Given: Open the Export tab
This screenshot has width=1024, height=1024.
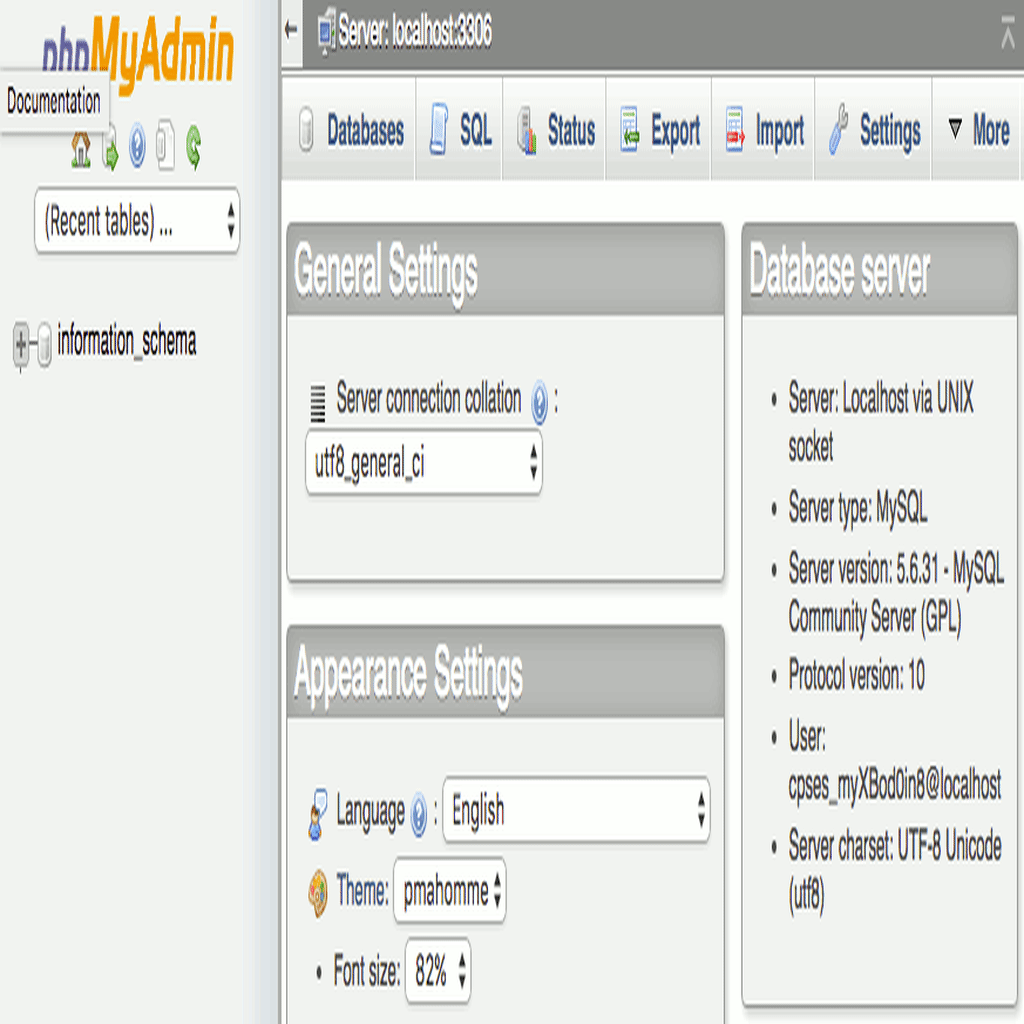Looking at the screenshot, I should coord(660,131).
